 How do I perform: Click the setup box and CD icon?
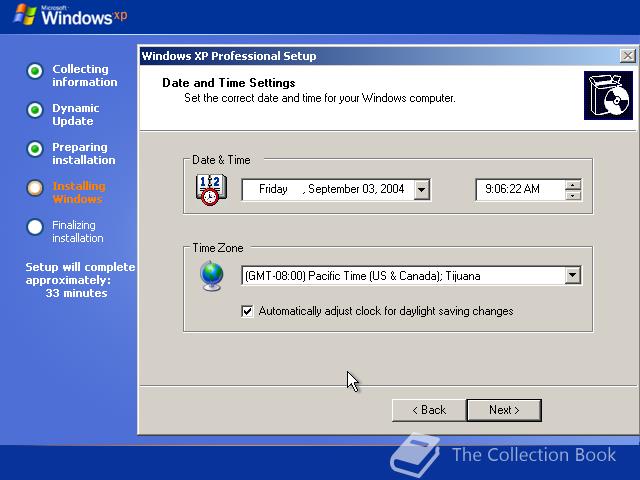[x=608, y=96]
